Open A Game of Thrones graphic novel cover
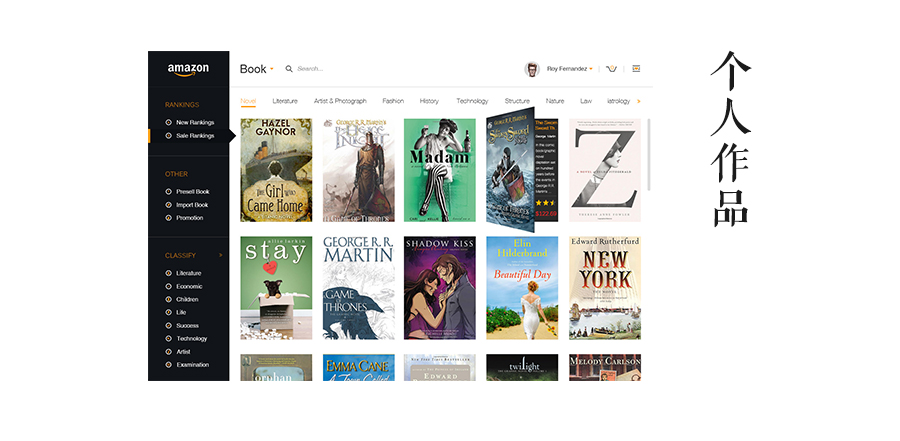 pos(359,288)
